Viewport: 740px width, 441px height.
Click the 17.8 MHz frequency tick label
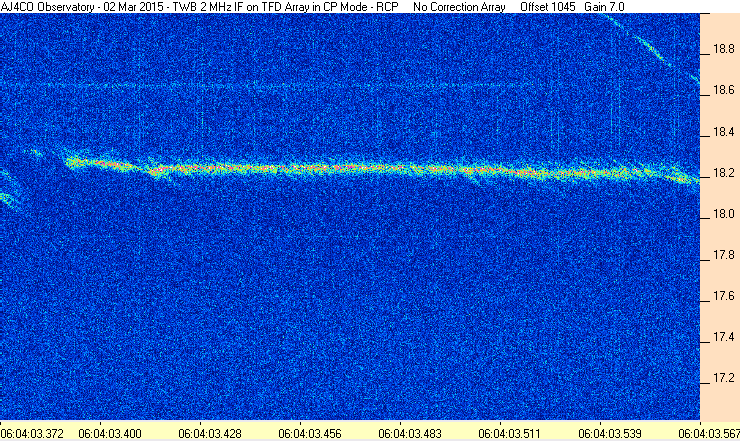pos(723,255)
